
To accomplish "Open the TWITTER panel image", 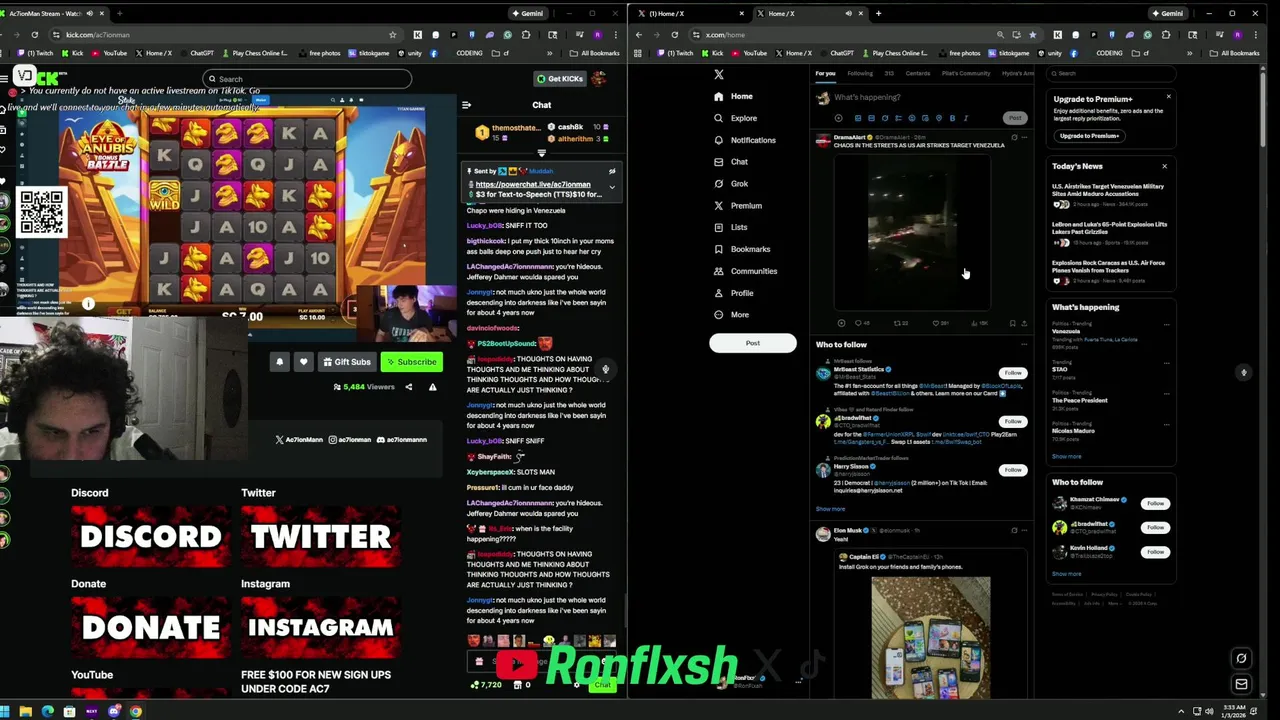I will 320,537.
